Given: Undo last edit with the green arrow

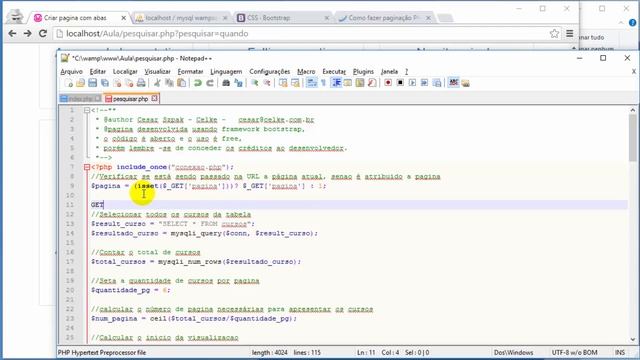Looking at the screenshot, I should point(198,83).
